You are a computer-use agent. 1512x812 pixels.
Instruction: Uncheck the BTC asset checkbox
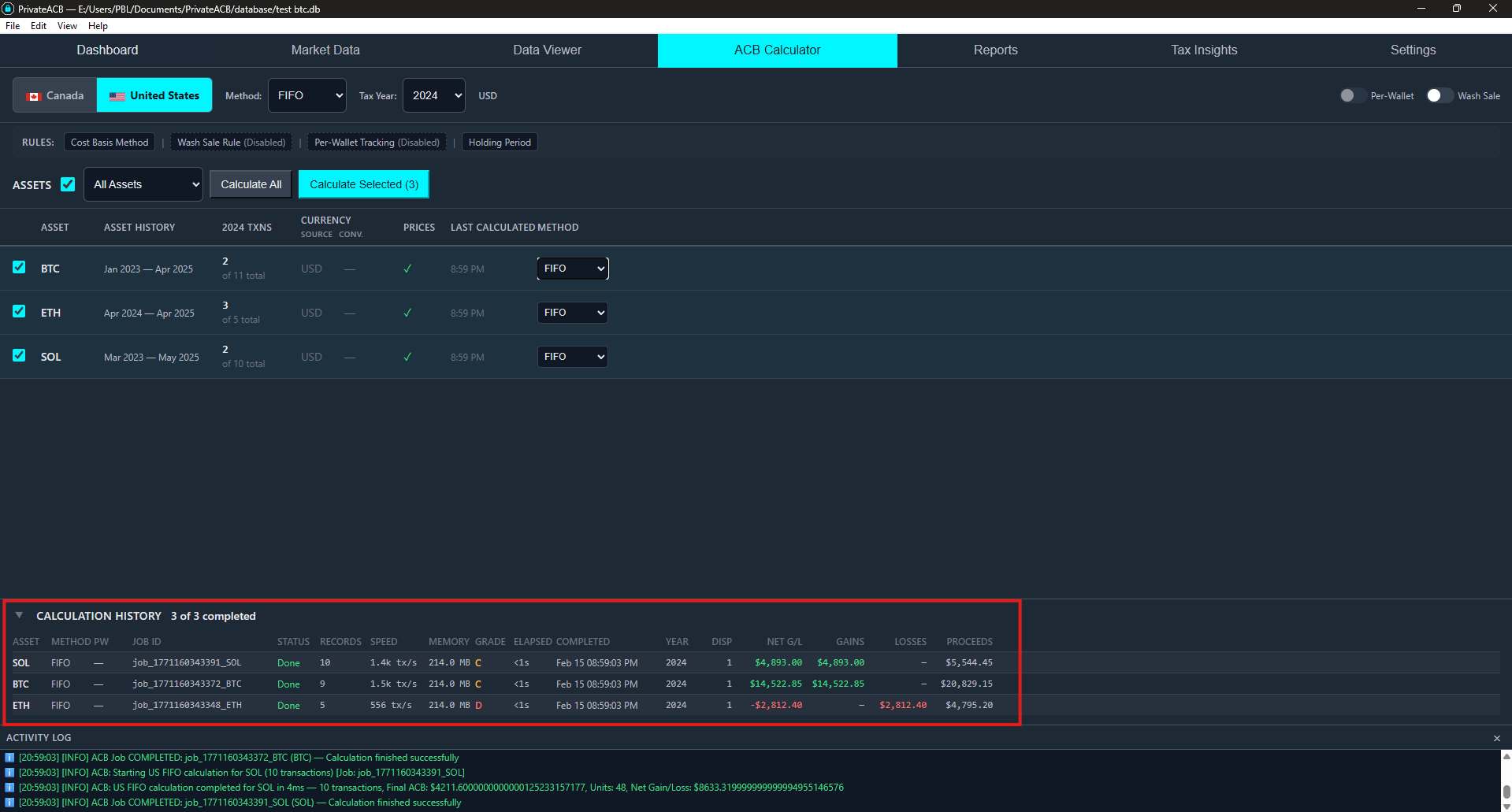point(19,268)
